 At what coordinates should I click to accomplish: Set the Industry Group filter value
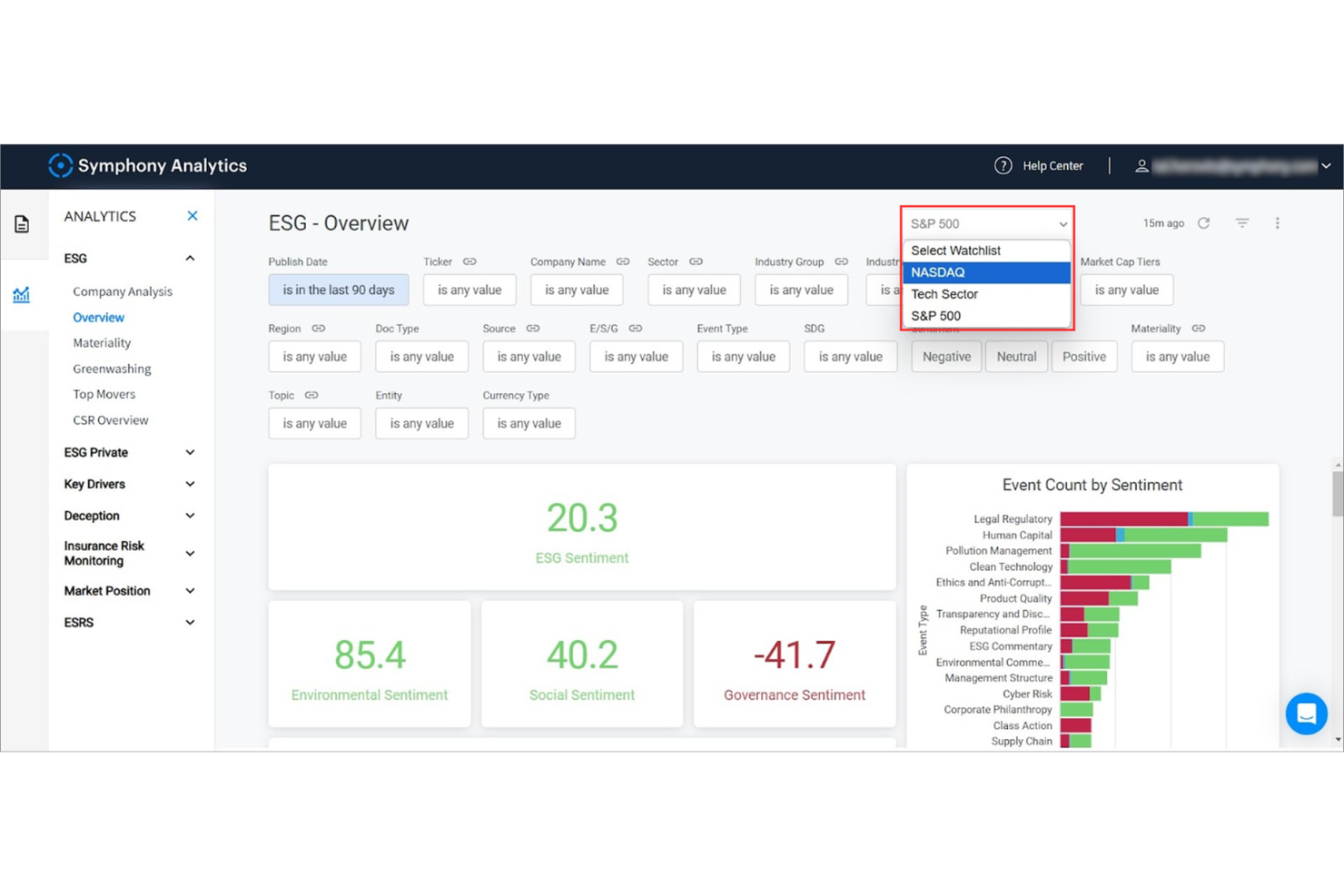(801, 290)
